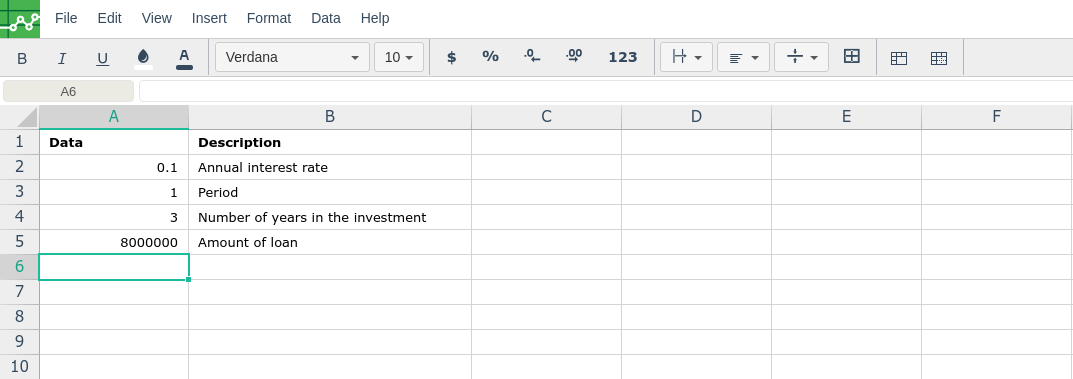This screenshot has height=379, width=1073.
Task: Open the Data menu
Action: click(x=326, y=18)
